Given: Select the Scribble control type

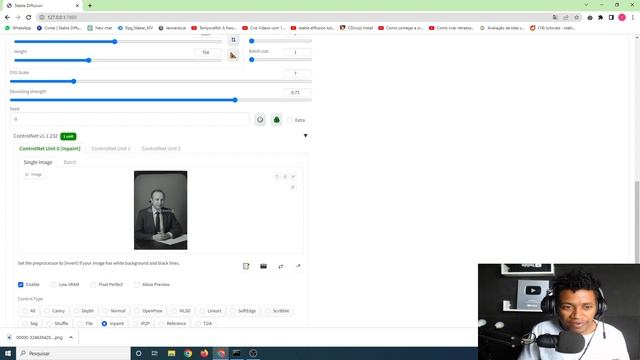Looking at the screenshot, I should 278,311.
